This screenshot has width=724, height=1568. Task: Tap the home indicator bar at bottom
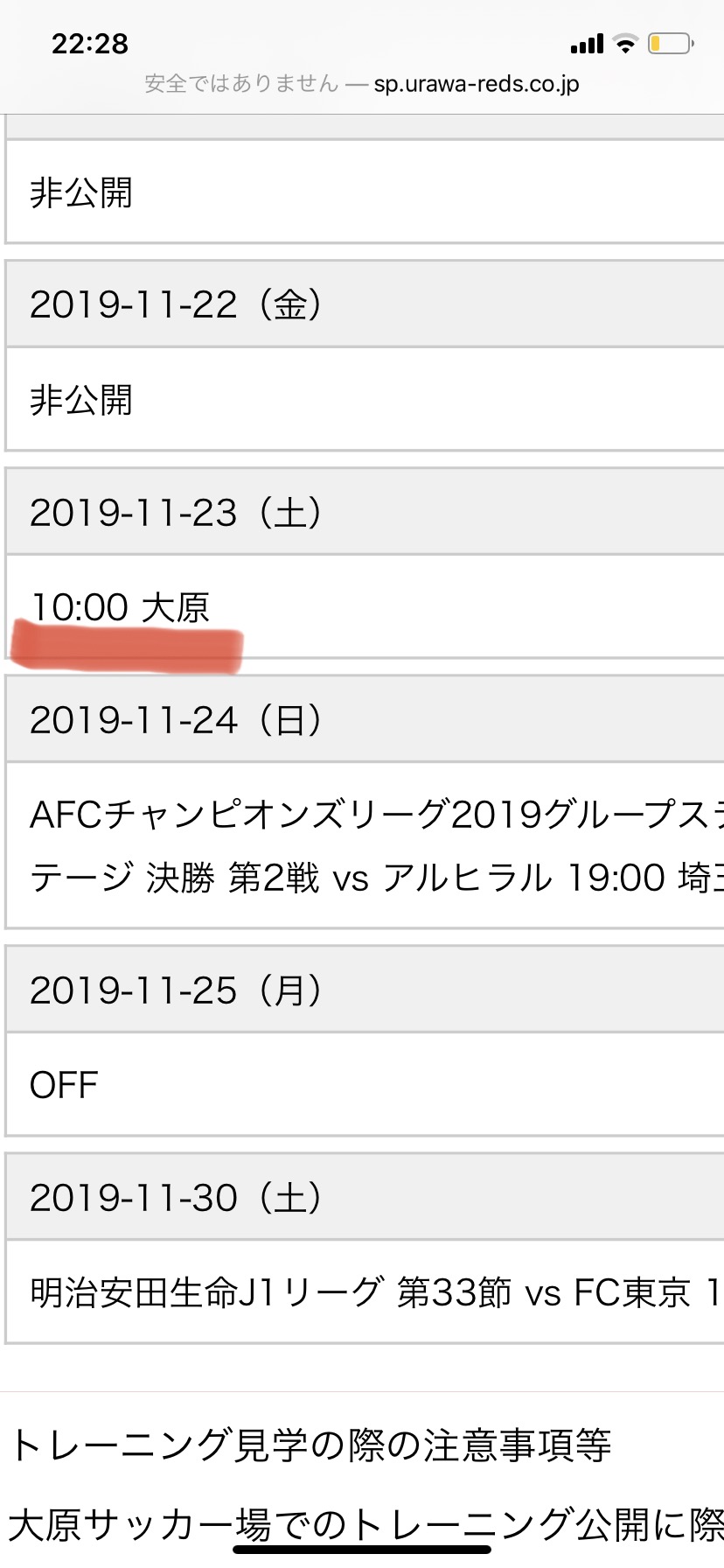click(x=362, y=1550)
